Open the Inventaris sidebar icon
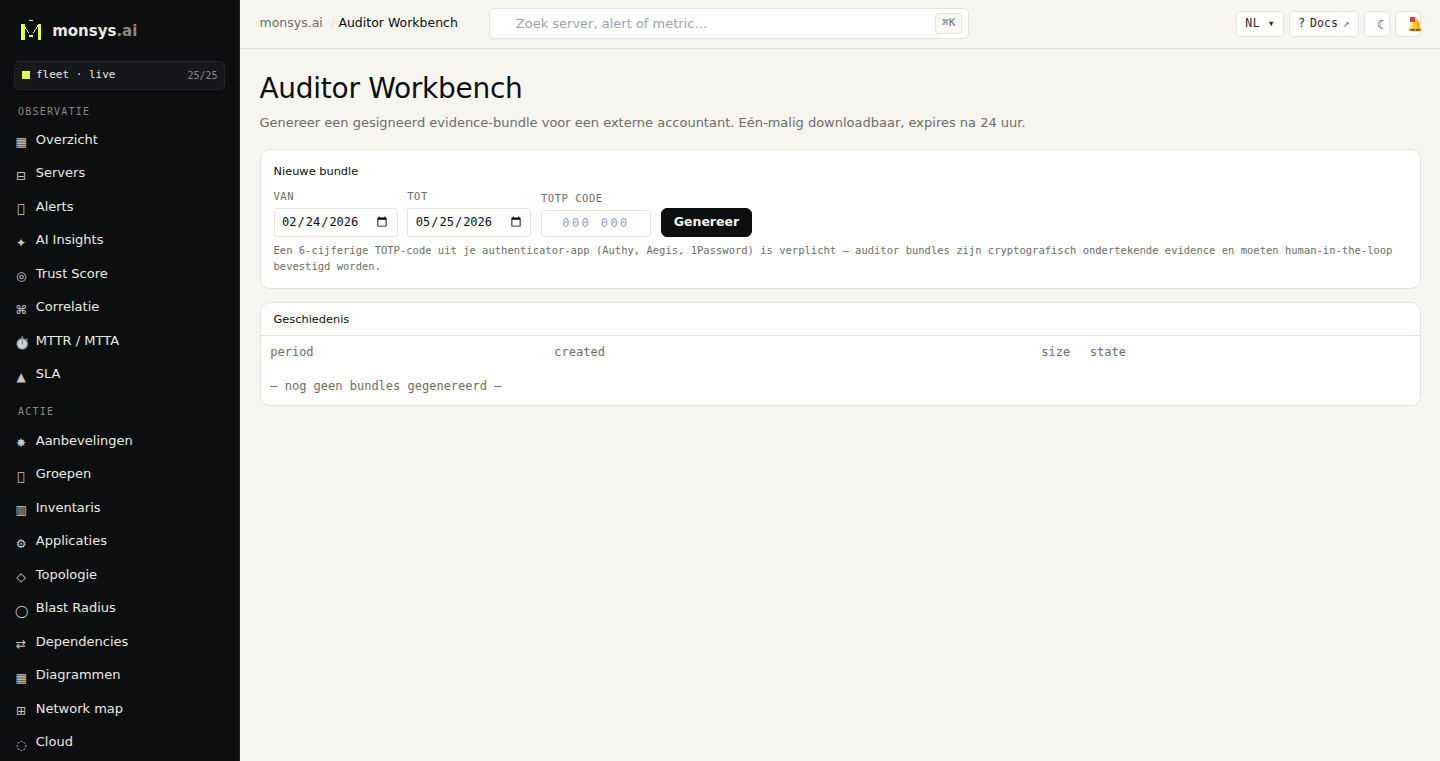 (21, 509)
